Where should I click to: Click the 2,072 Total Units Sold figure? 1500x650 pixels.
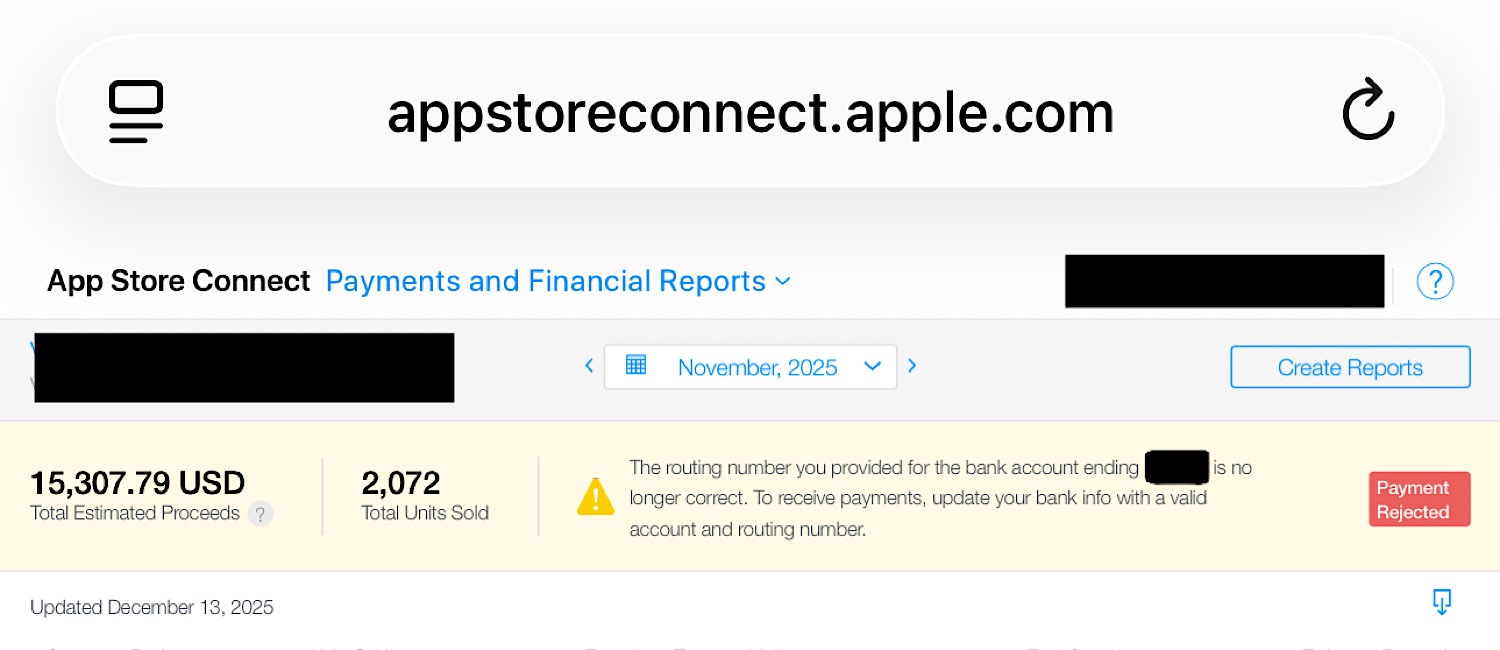(x=401, y=483)
